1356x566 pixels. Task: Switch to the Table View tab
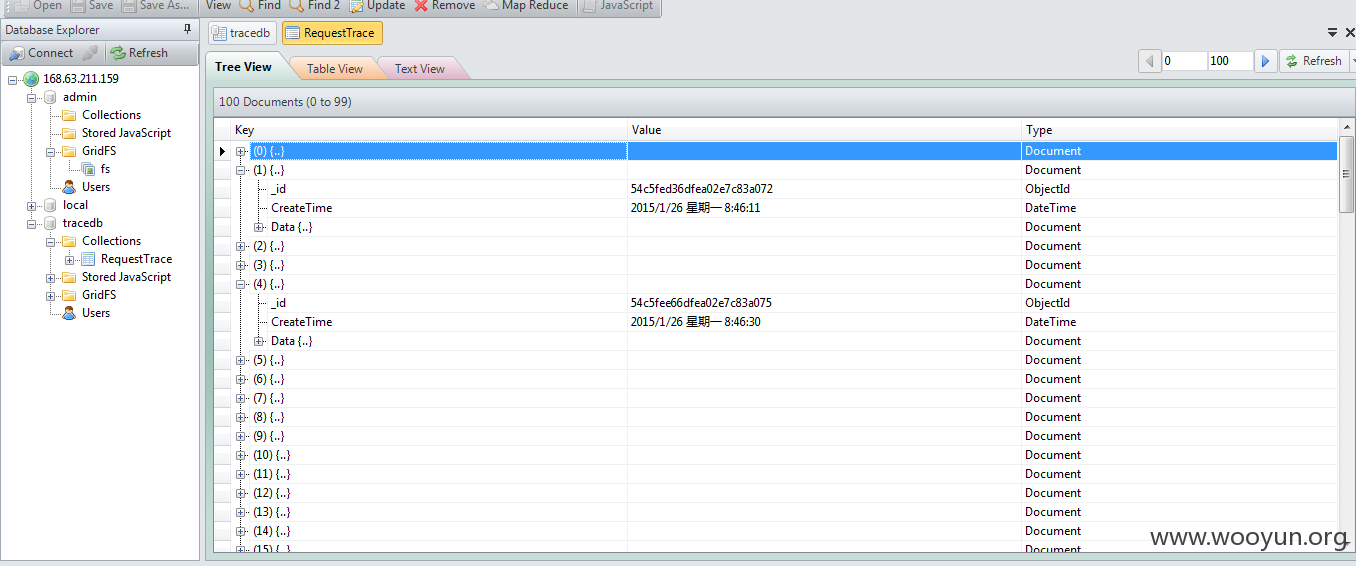335,69
